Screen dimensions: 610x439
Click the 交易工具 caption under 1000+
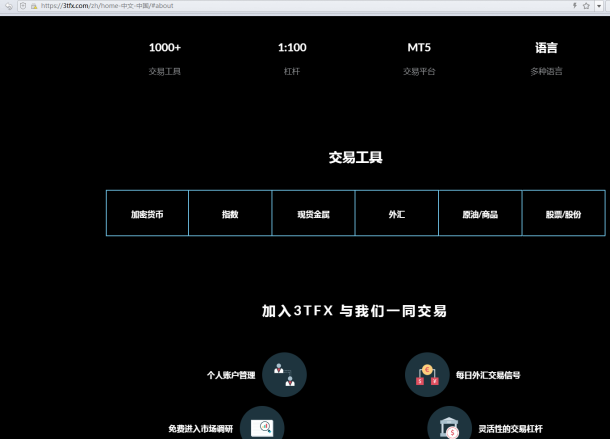165,71
